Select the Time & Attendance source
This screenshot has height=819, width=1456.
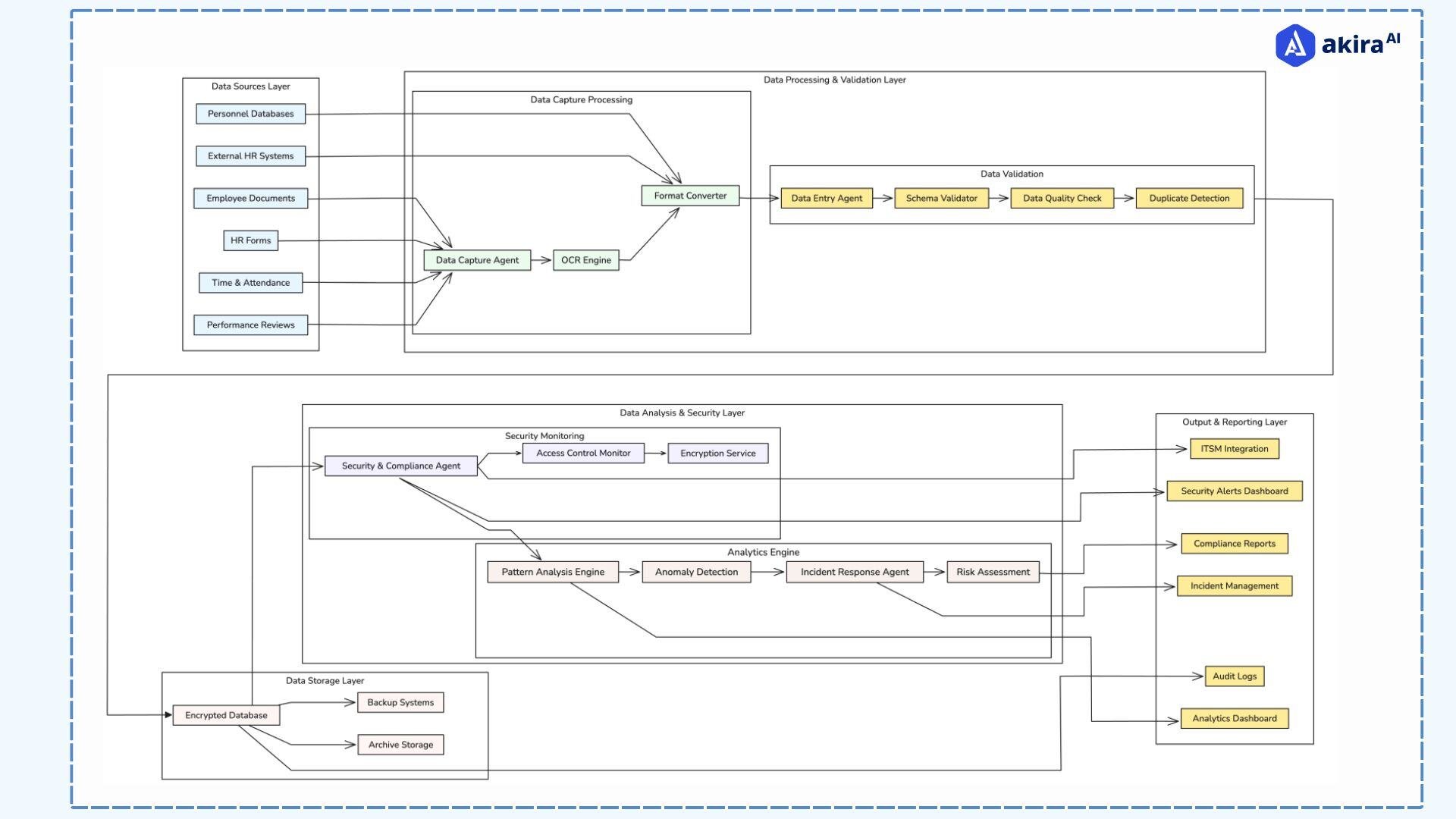point(250,282)
